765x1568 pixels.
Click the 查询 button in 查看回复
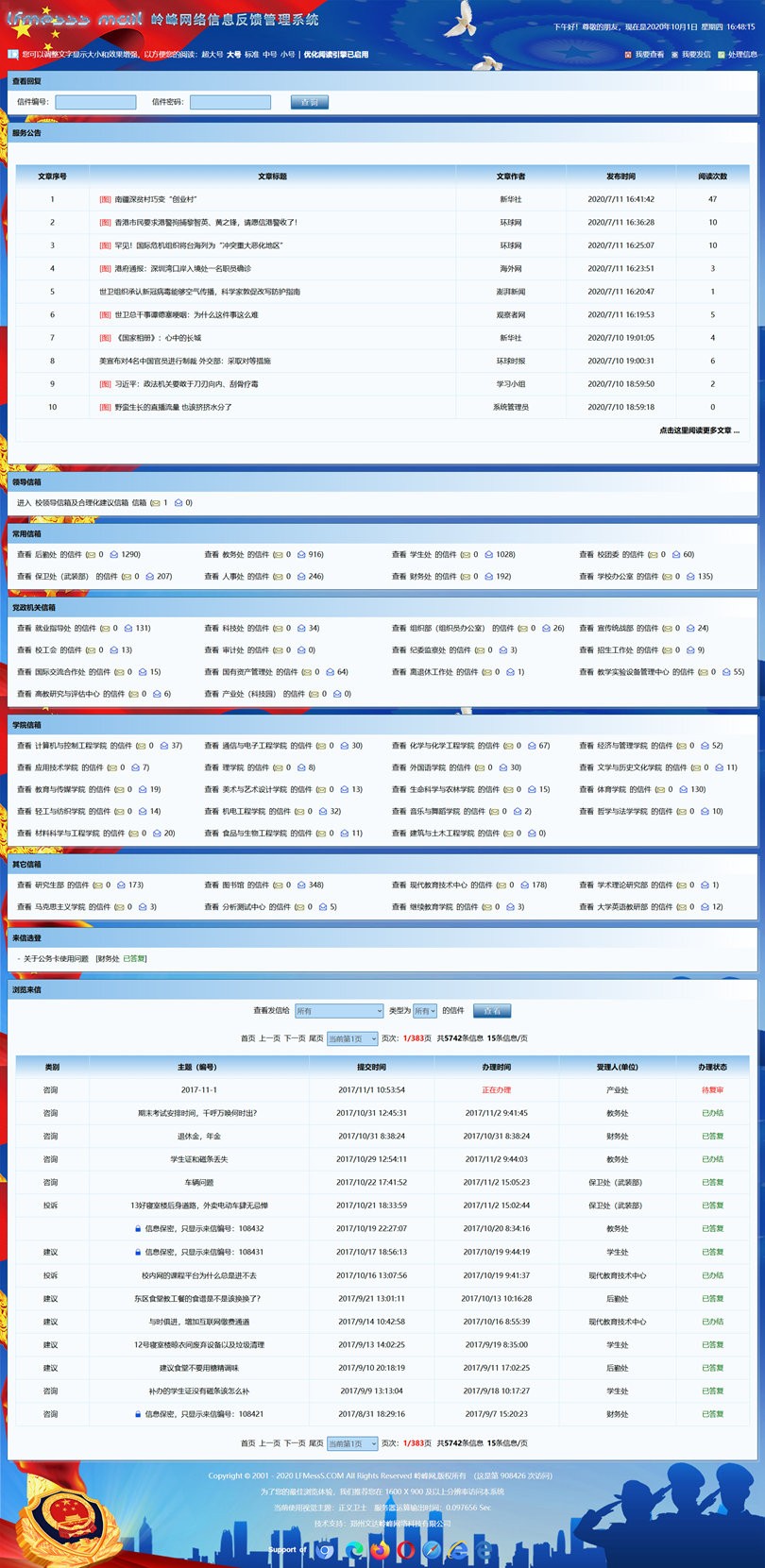[x=309, y=102]
